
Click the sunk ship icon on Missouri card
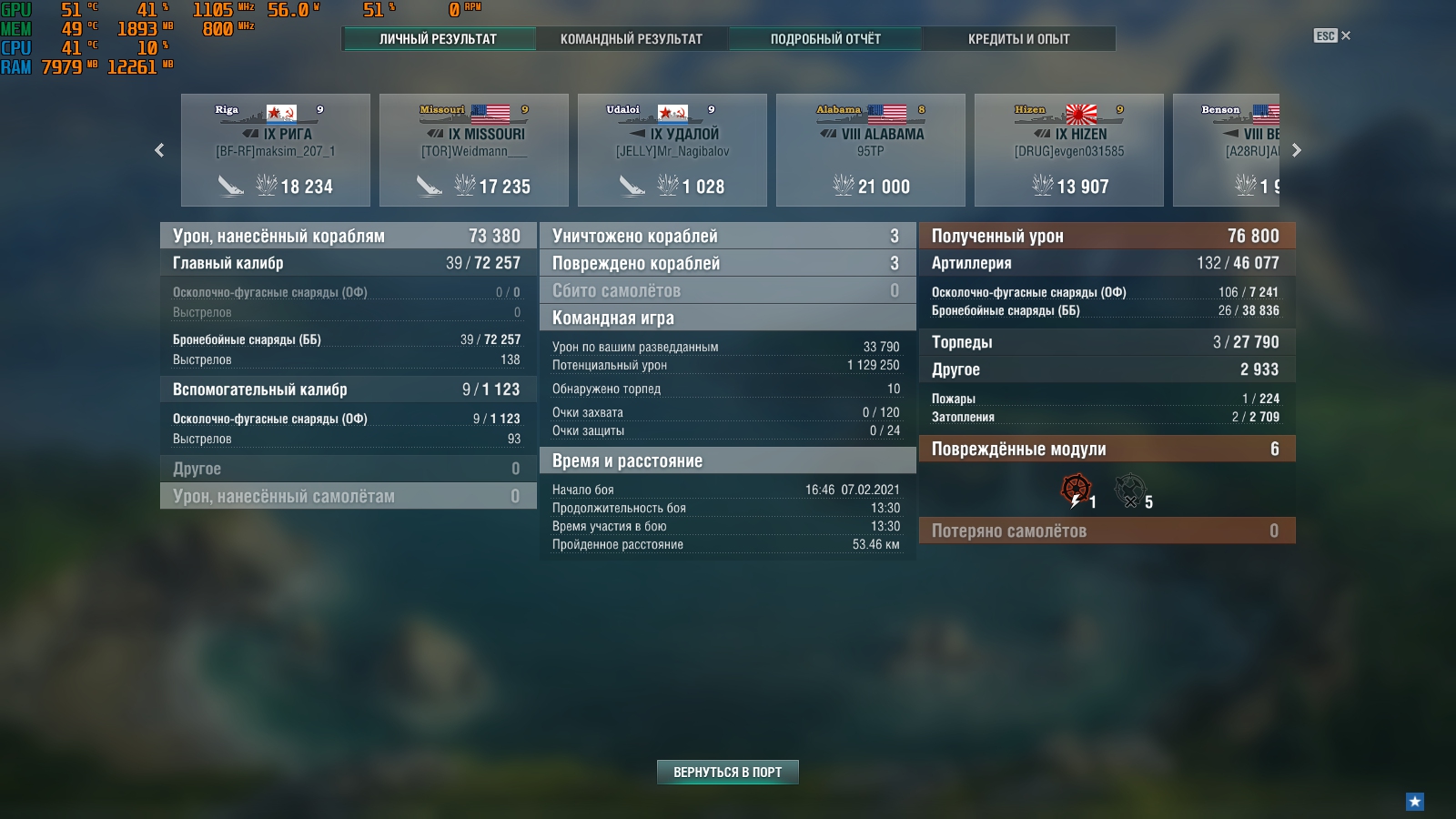pyautogui.click(x=429, y=186)
